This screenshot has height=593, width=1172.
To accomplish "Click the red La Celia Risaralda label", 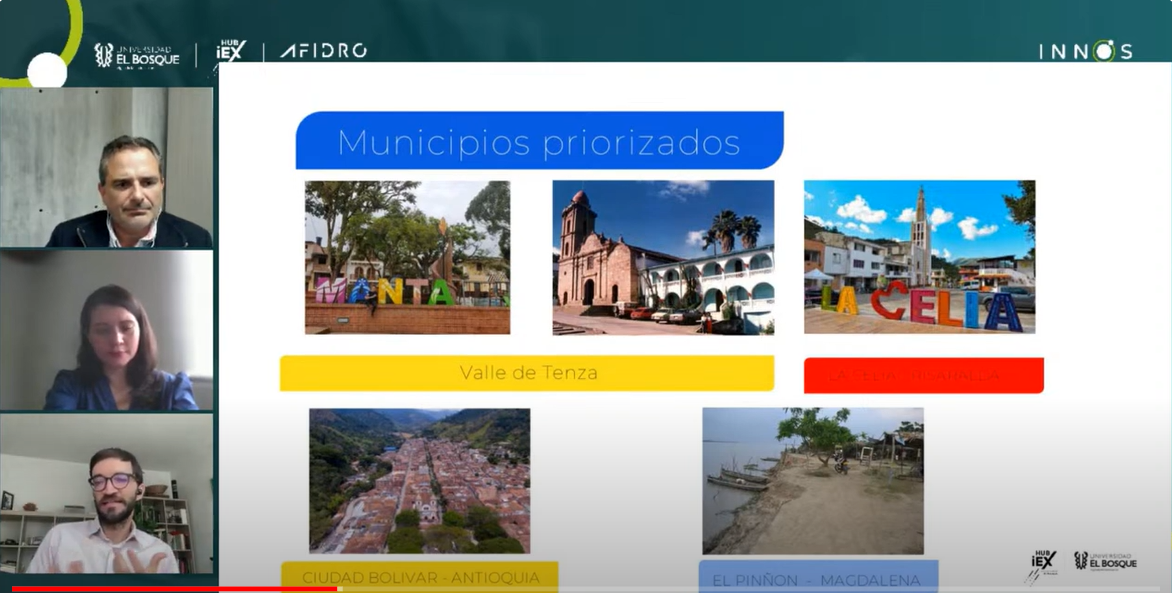I will [923, 375].
